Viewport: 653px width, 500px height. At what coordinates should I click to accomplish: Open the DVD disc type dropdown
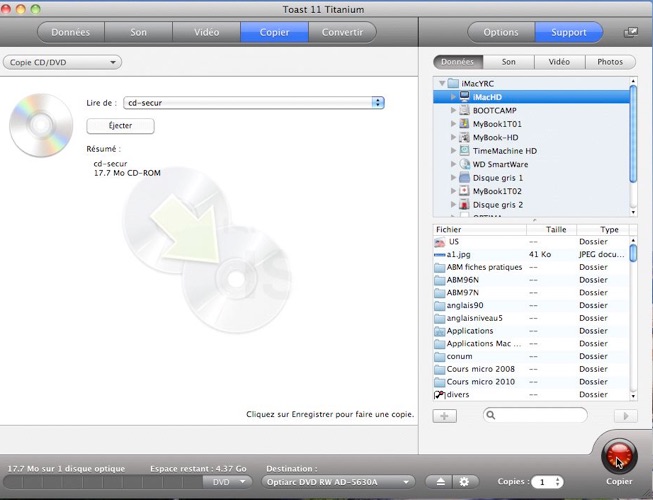pos(227,482)
